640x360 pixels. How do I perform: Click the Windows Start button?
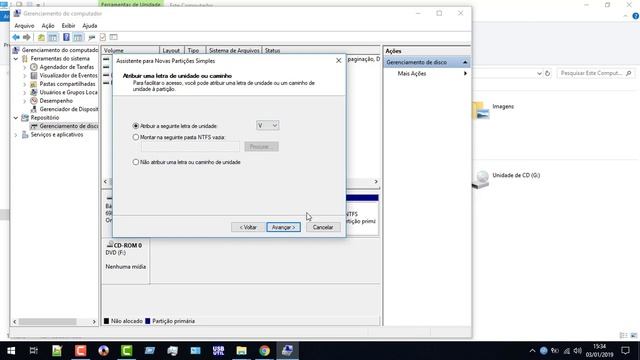(11, 351)
